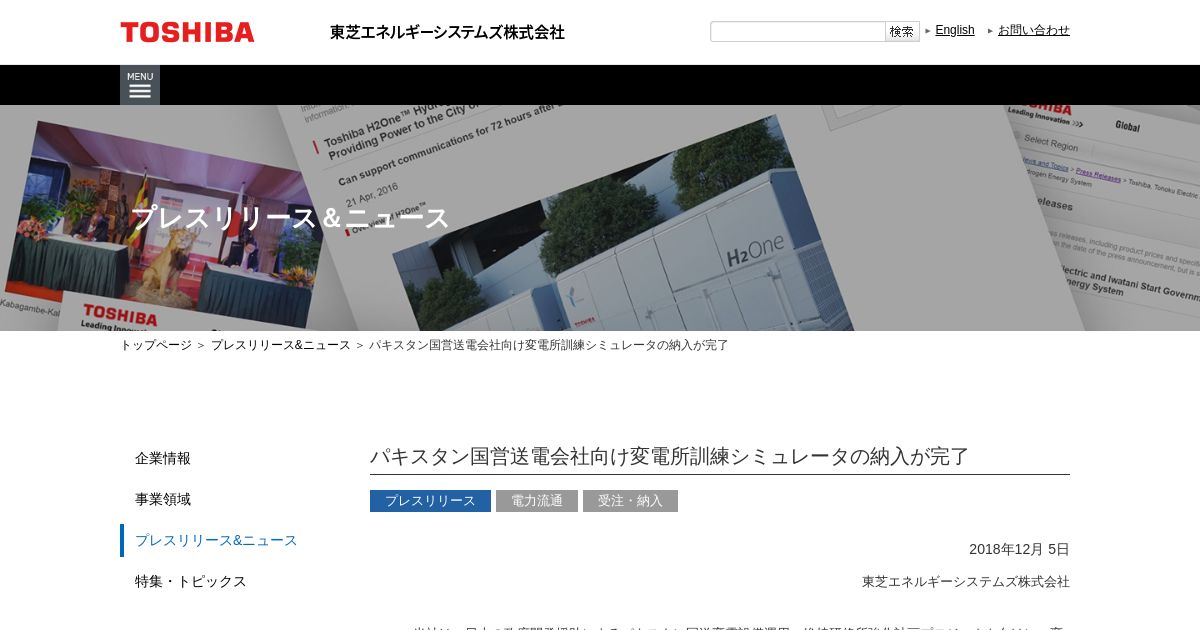Switch to the English site link

point(955,30)
